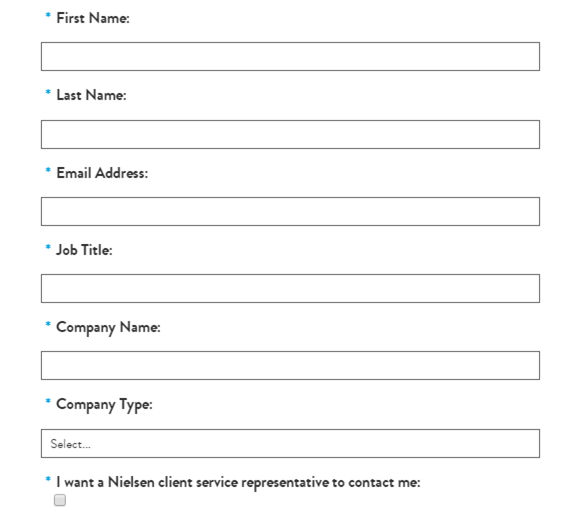
Task: Click the Nielsen client service representative label
Action: [x=238, y=483]
